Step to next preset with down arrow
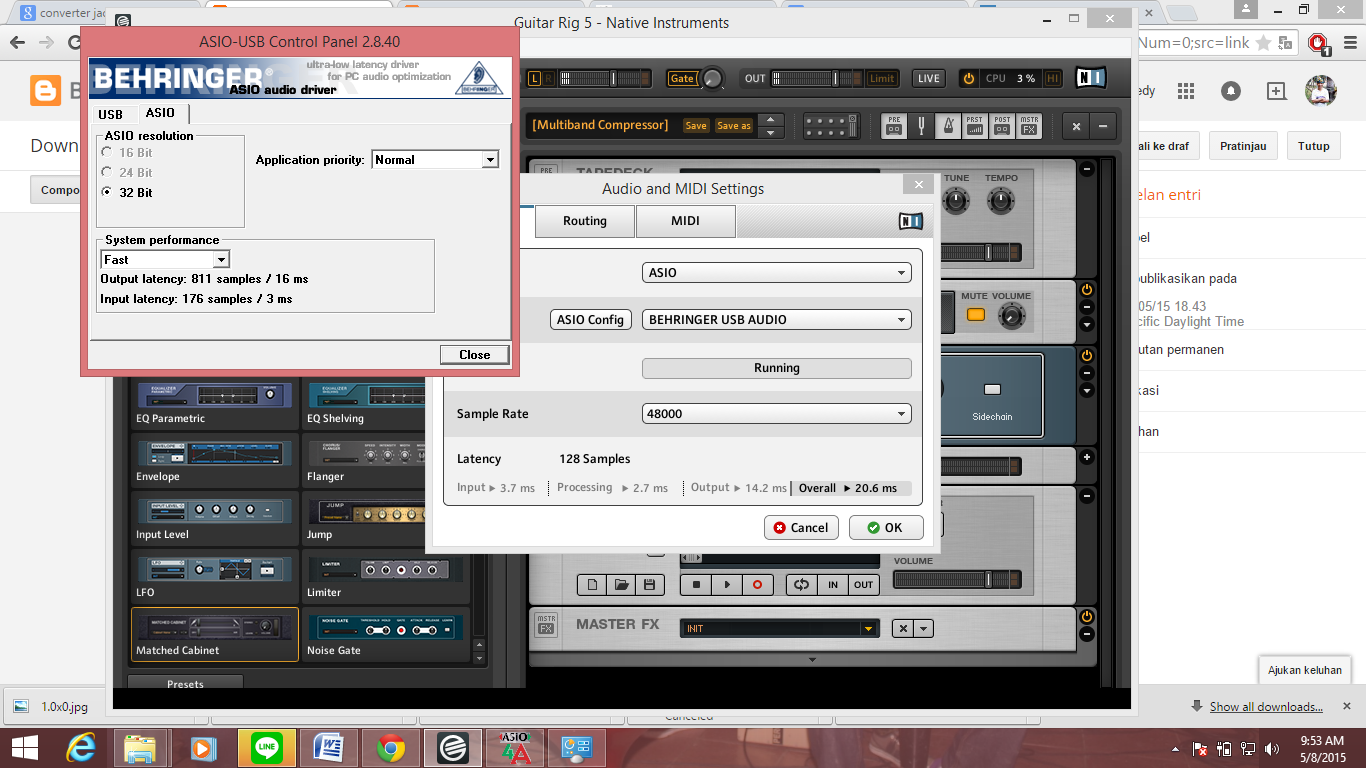Screen dimensions: 1366x768 [x=769, y=132]
